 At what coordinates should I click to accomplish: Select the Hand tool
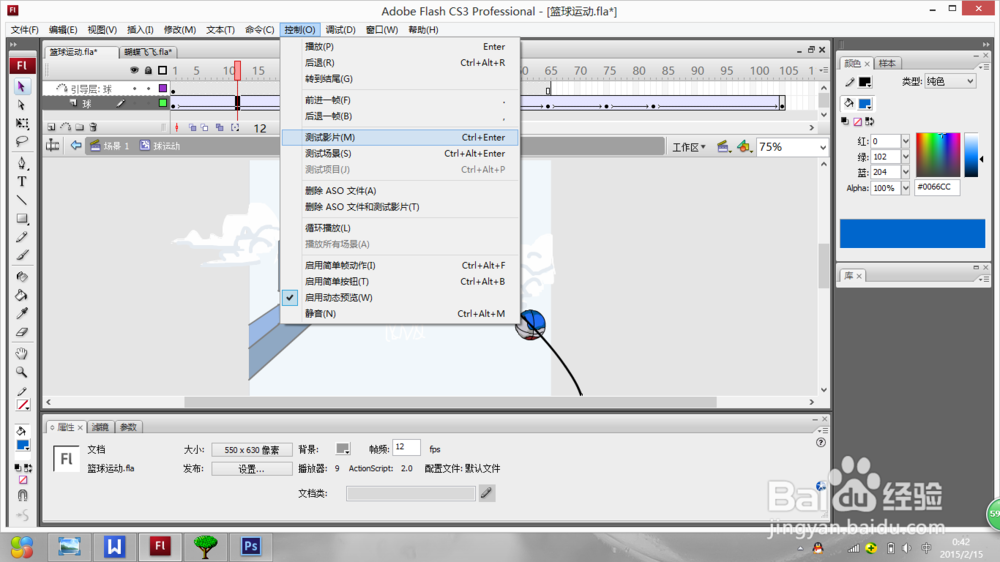pos(22,353)
